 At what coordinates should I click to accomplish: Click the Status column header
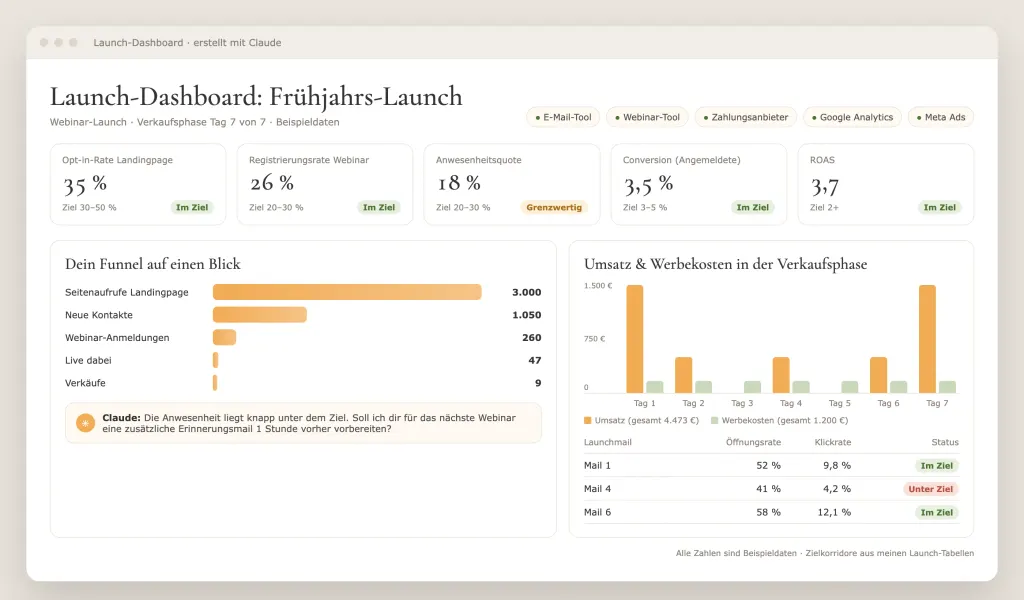pos(945,442)
